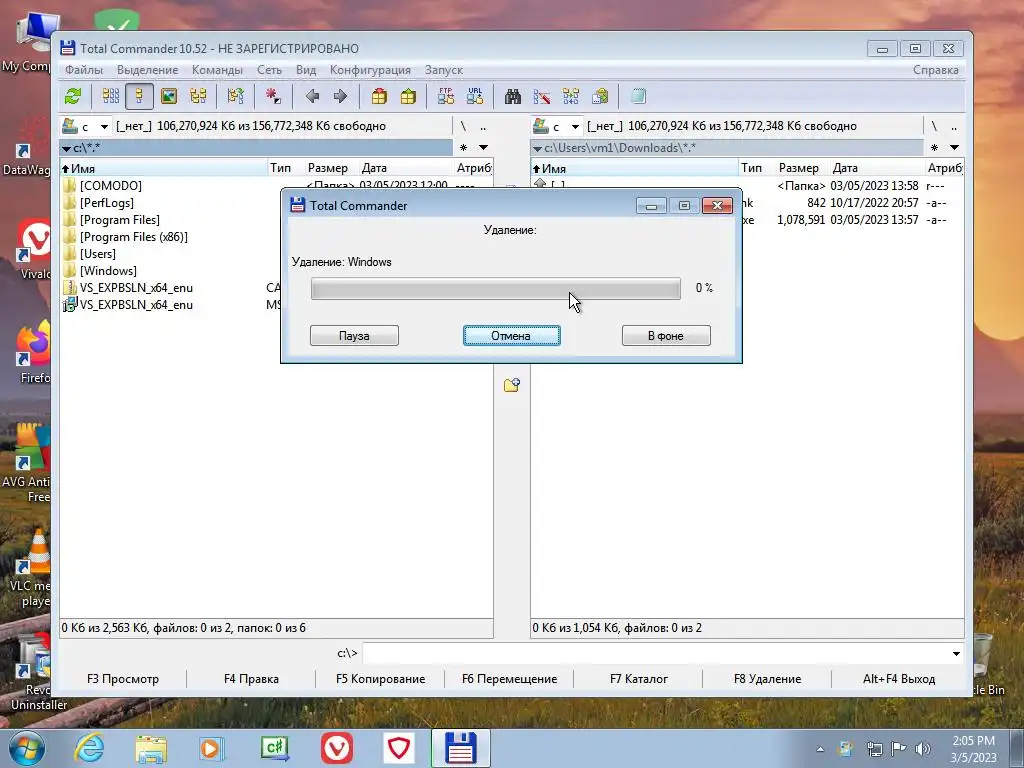Click Alt+F4 Выход button
This screenshot has height=768, width=1024.
[899, 679]
